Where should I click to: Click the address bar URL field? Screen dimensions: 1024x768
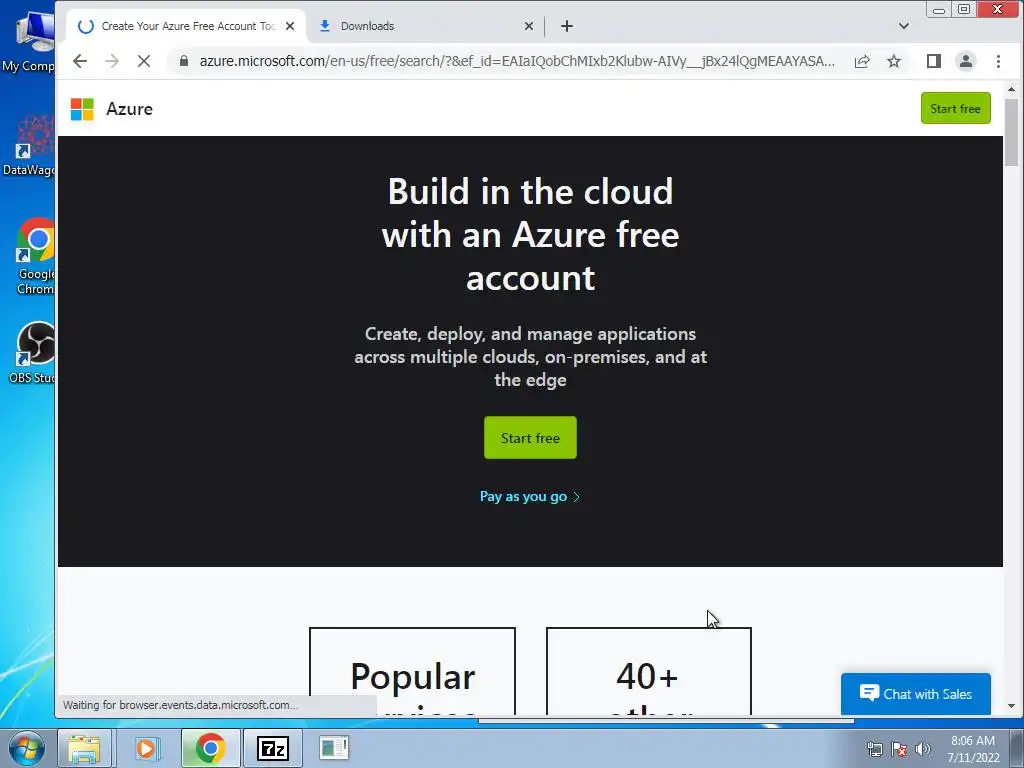click(516, 61)
